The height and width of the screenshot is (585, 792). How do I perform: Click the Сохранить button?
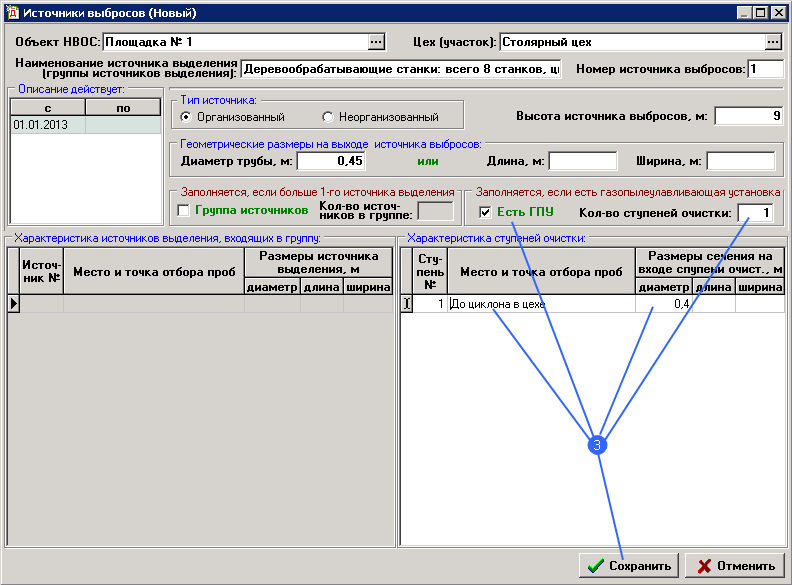629,565
